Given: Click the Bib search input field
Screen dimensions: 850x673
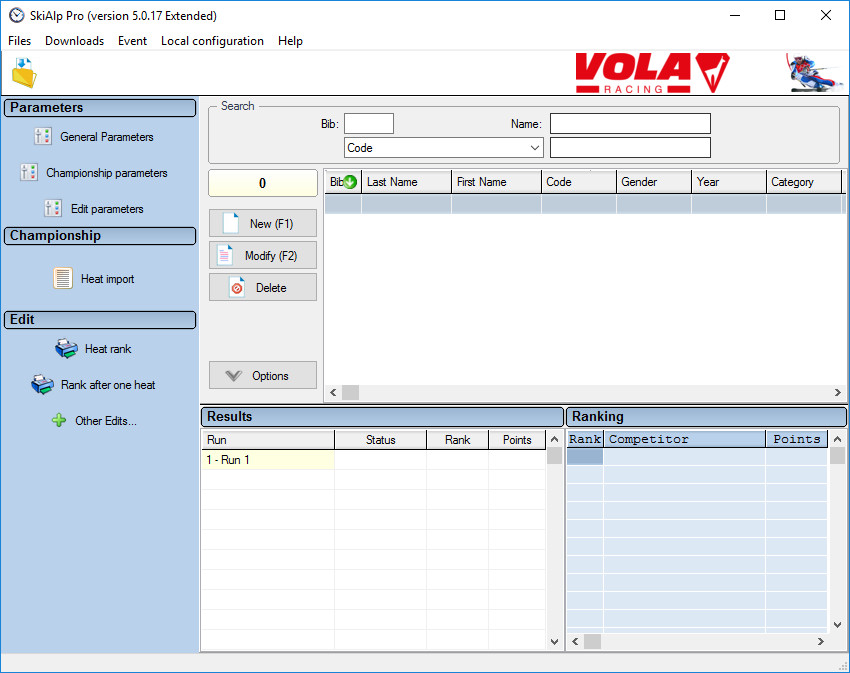Looking at the screenshot, I should [369, 124].
